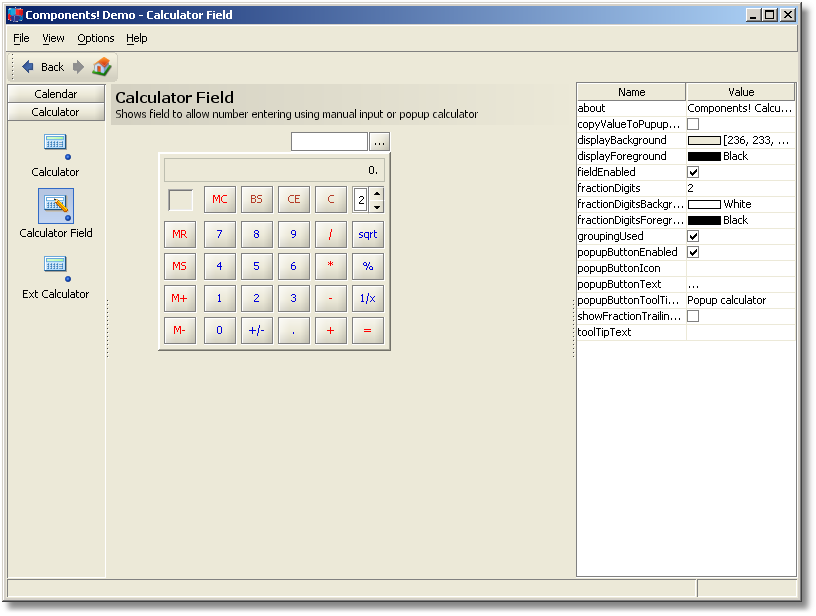Enable the copyValueToPopup checkbox
This screenshot has height=616, width=816.
coord(693,124)
